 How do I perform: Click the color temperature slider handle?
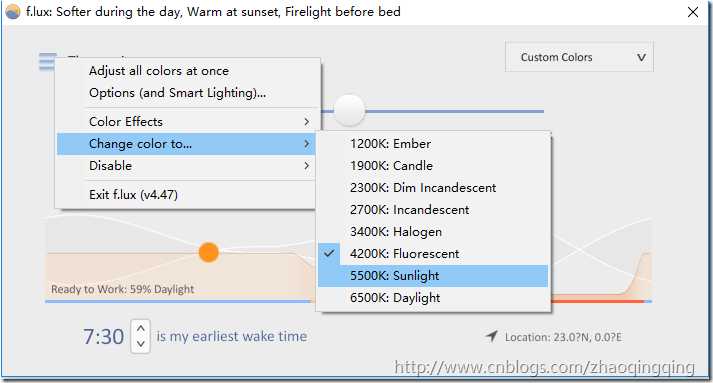tap(349, 110)
